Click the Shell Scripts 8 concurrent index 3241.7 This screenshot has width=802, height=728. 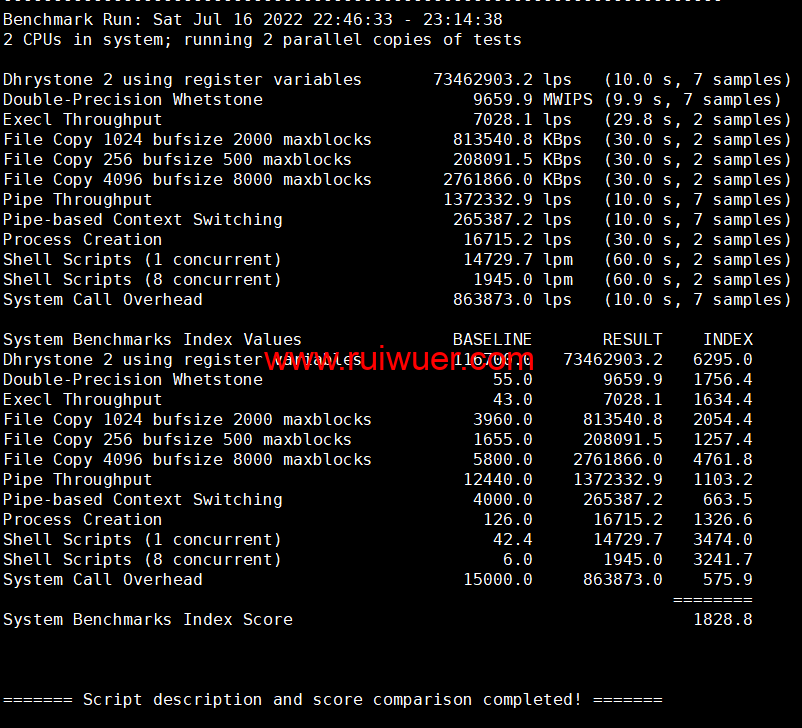click(722, 560)
